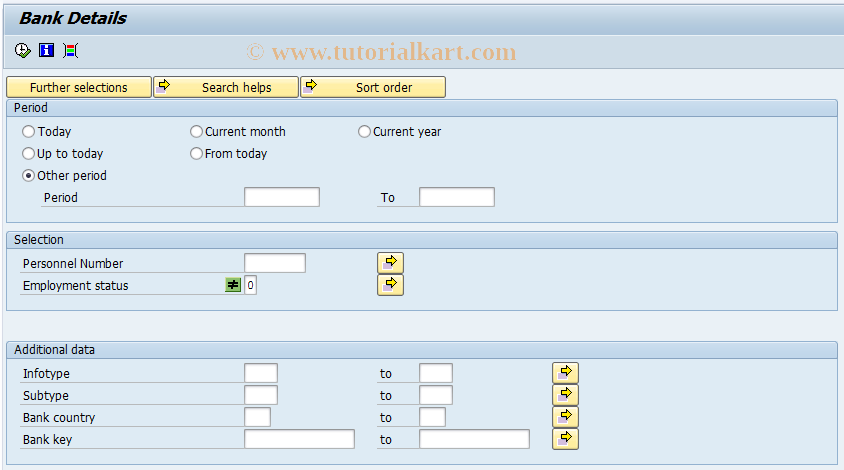Click the Infotype to field
This screenshot has height=470, width=844.
(x=435, y=373)
